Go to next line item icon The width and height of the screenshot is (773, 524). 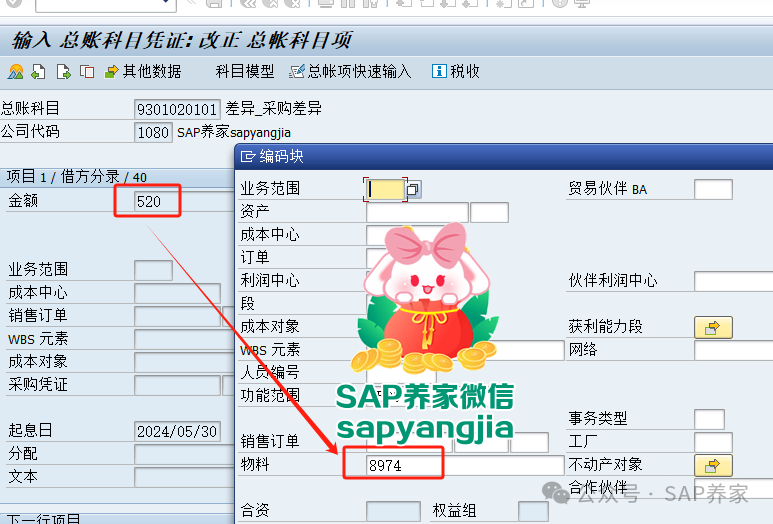pyautogui.click(x=63, y=71)
